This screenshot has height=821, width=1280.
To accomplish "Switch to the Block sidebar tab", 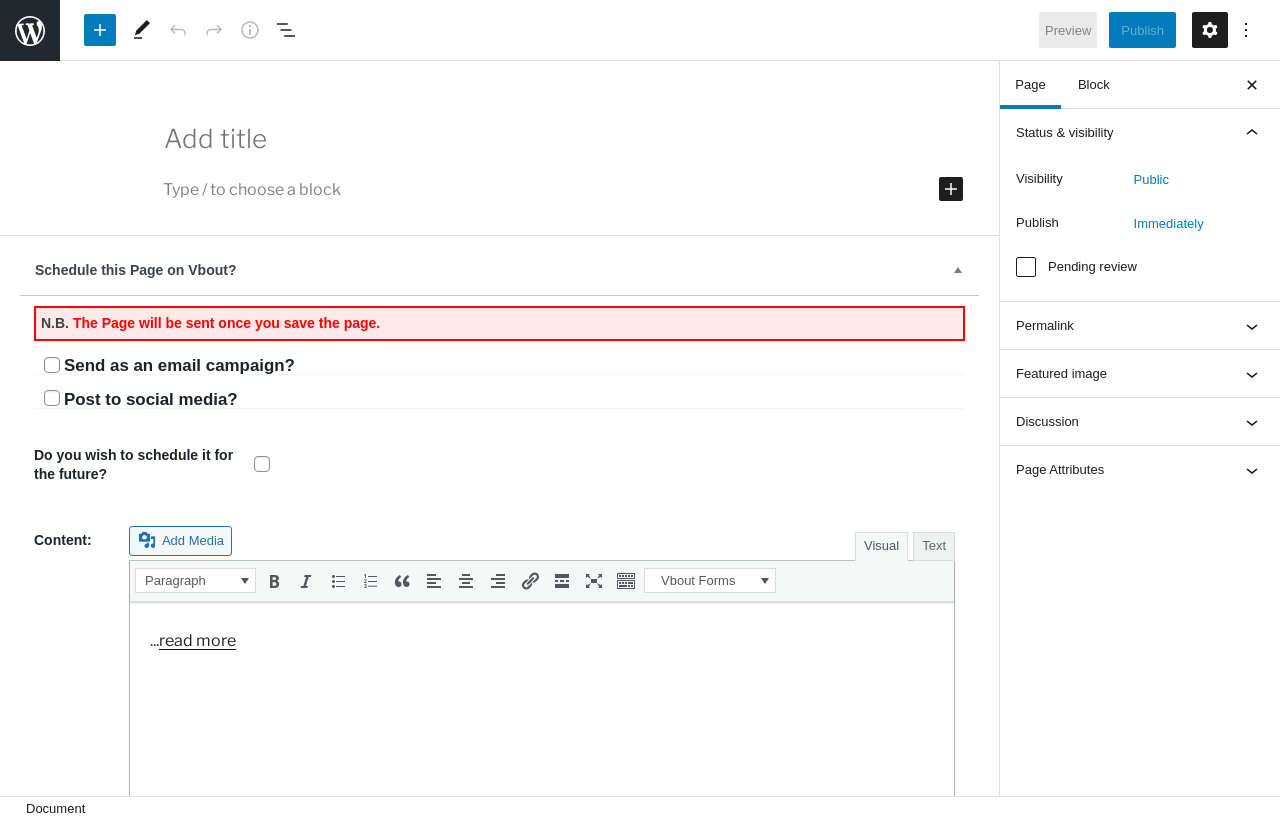I will (x=1094, y=85).
